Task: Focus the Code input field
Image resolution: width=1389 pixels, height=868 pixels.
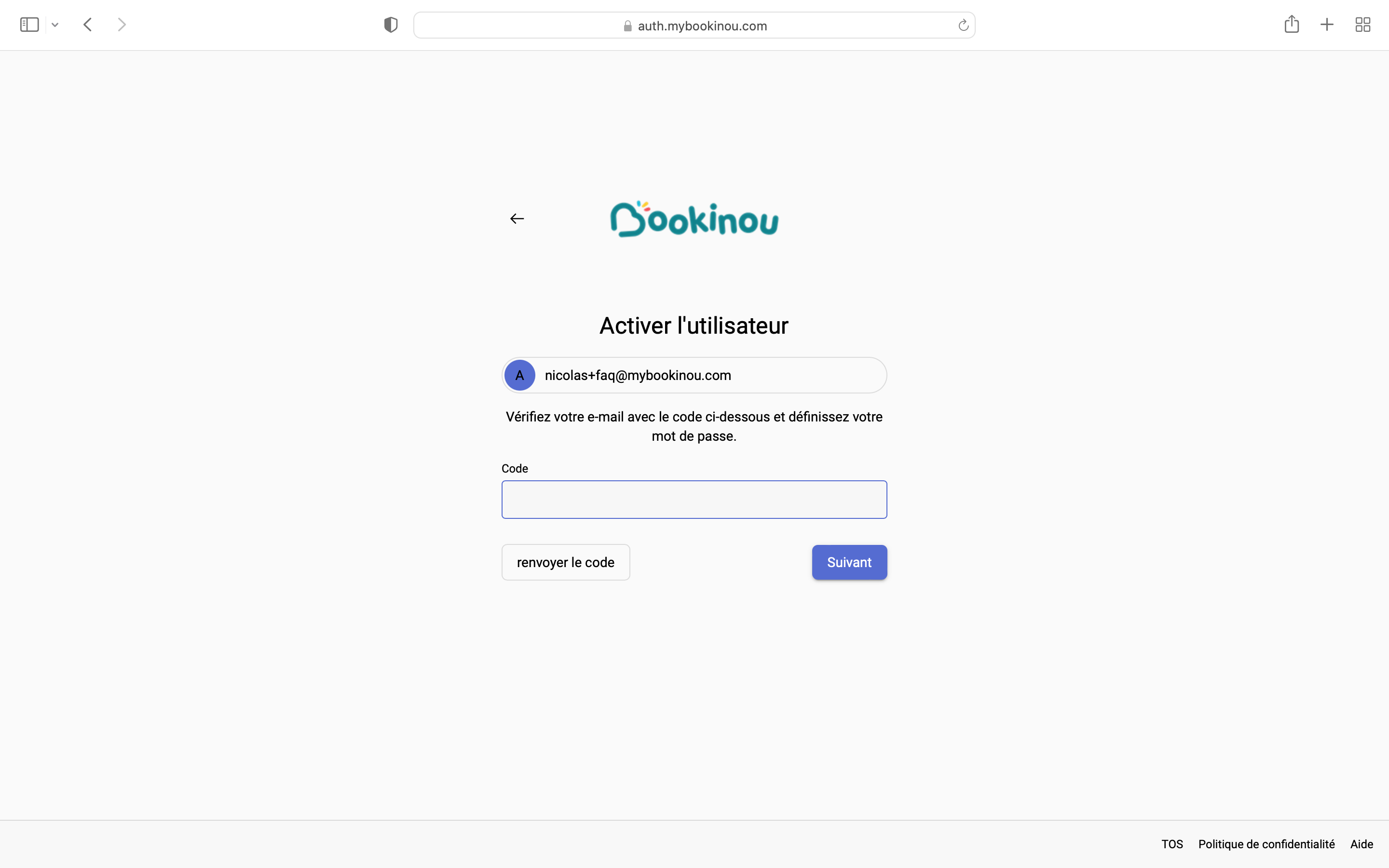Action: (694, 500)
